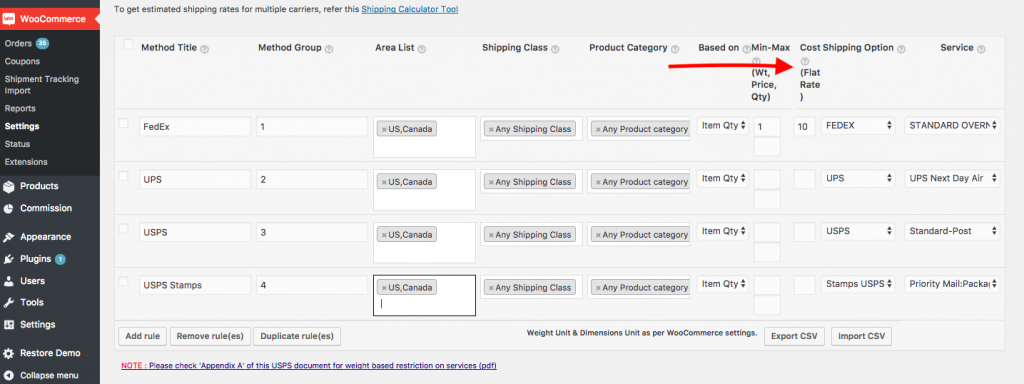Check the FedEx rule checkbox
1024x384 pixels.
123,123
